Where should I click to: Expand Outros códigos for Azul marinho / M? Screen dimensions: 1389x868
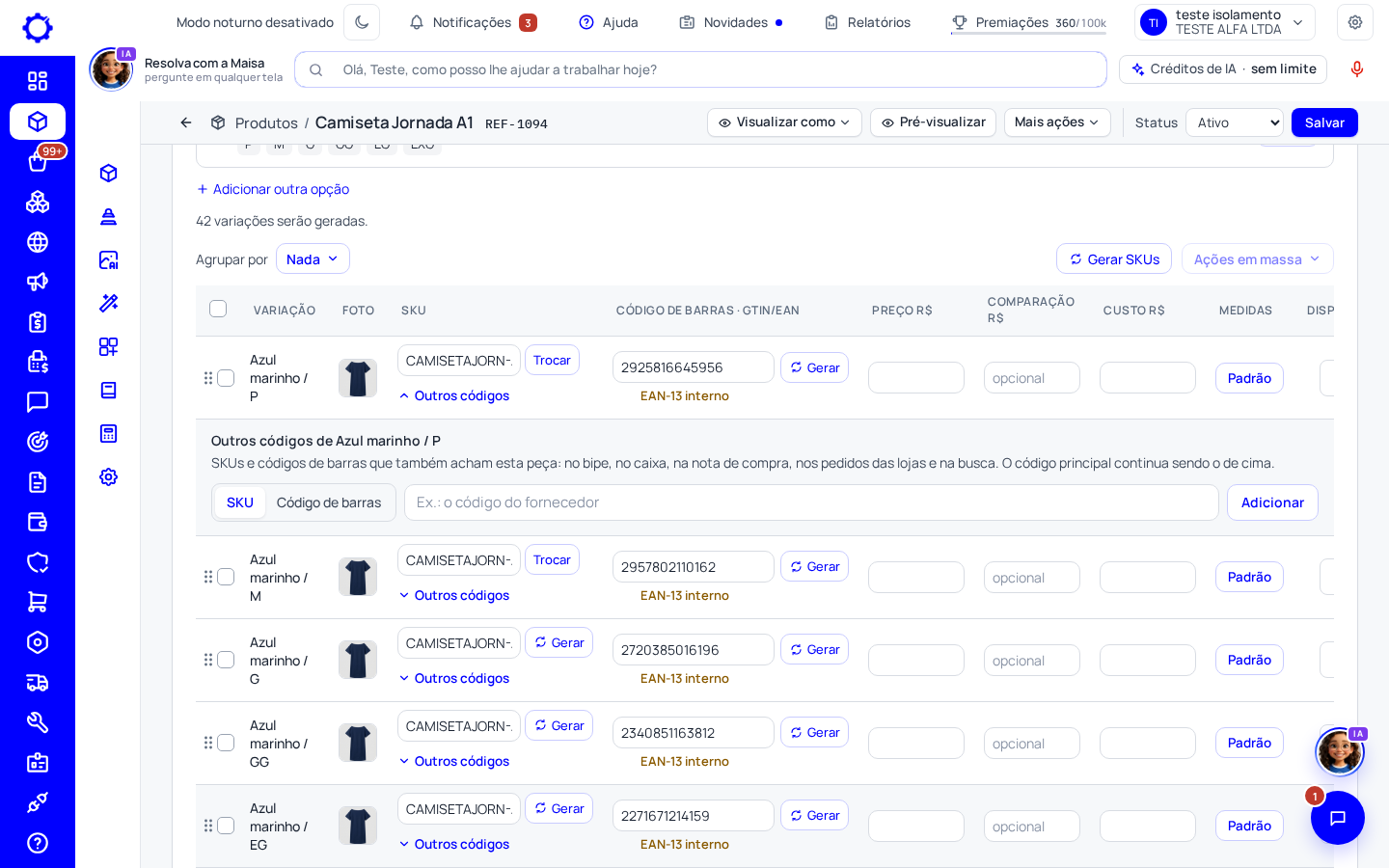pos(454,595)
